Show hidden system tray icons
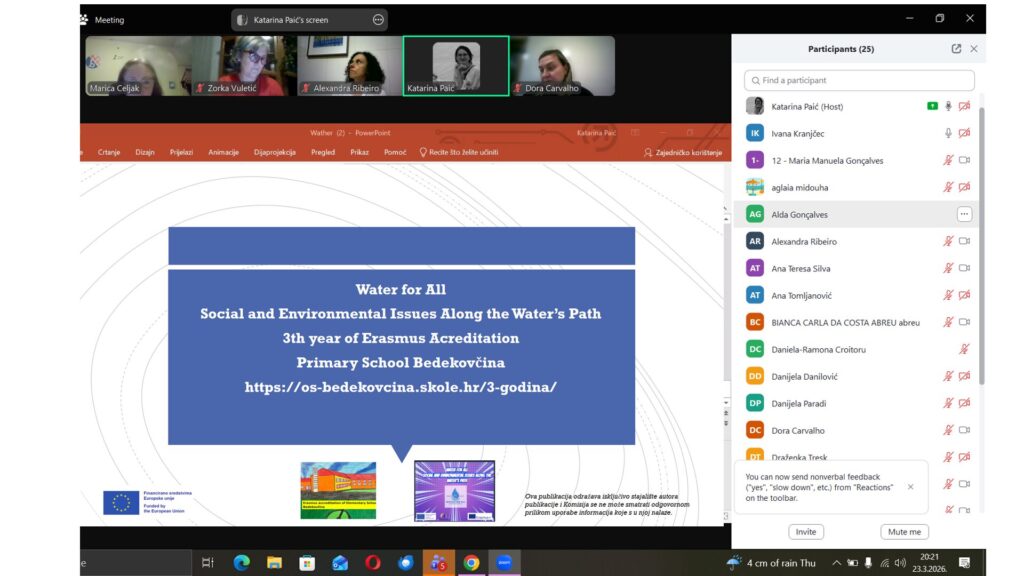The width and height of the screenshot is (1024, 576). [836, 563]
